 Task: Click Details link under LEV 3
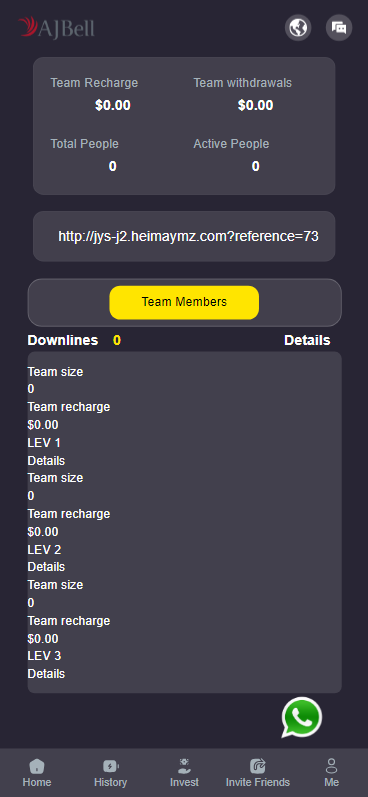coord(46,673)
